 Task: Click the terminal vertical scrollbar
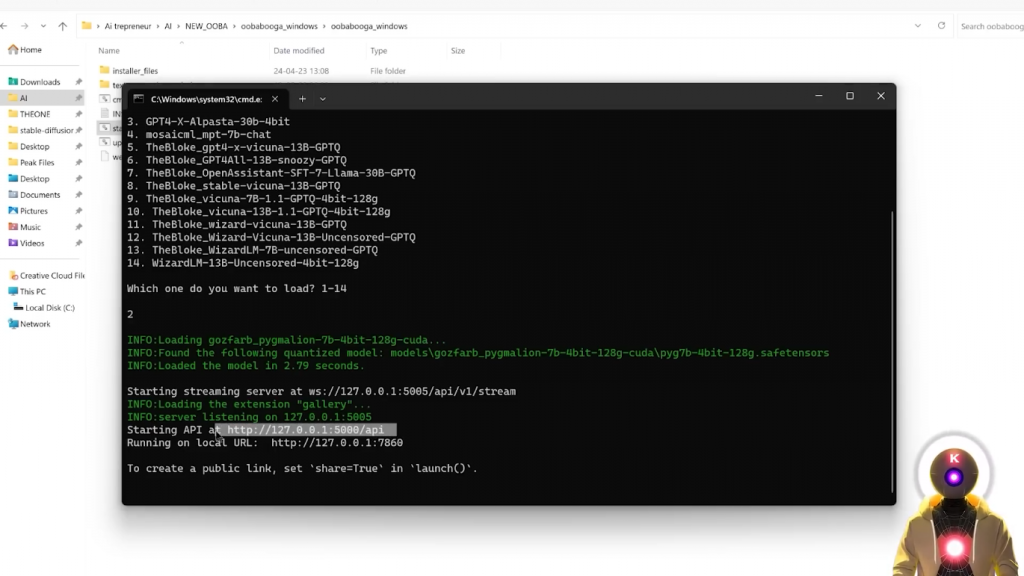(891, 351)
